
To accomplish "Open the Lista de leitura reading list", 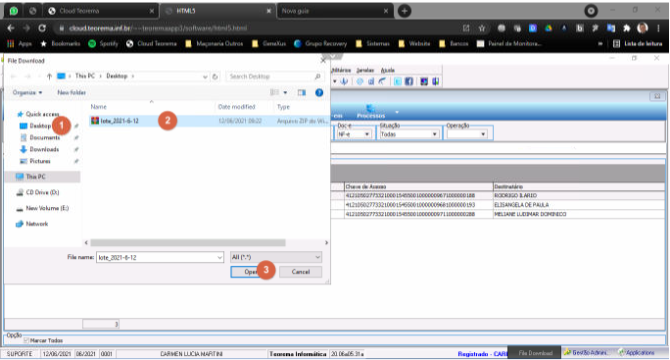I will pos(638,44).
